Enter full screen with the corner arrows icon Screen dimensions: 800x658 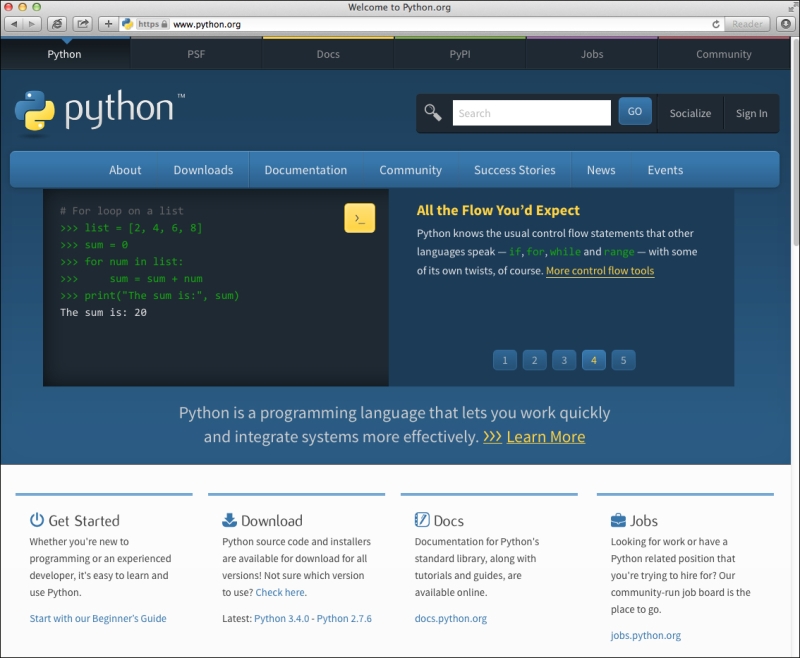pyautogui.click(x=791, y=7)
